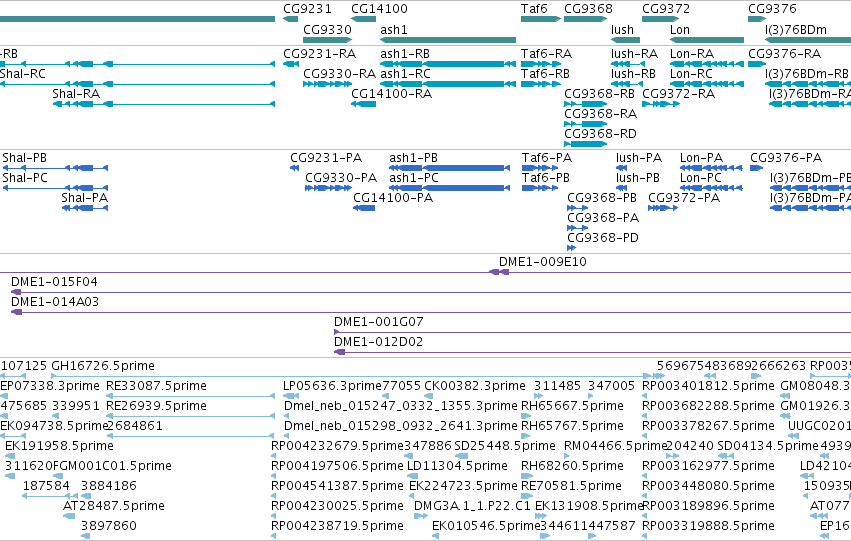Viewport: 851px width, 541px height.
Task: Click the ash1 gene bar
Action: tap(448, 40)
